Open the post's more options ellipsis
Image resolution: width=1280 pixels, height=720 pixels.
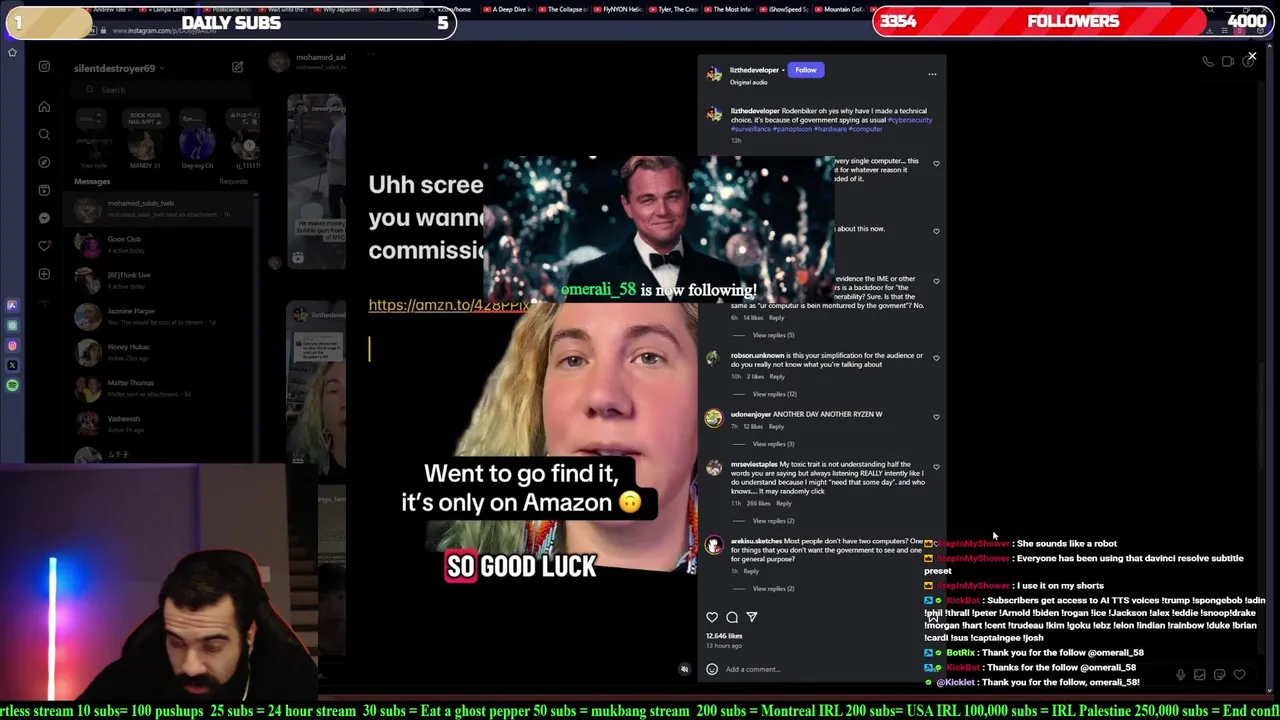(932, 74)
